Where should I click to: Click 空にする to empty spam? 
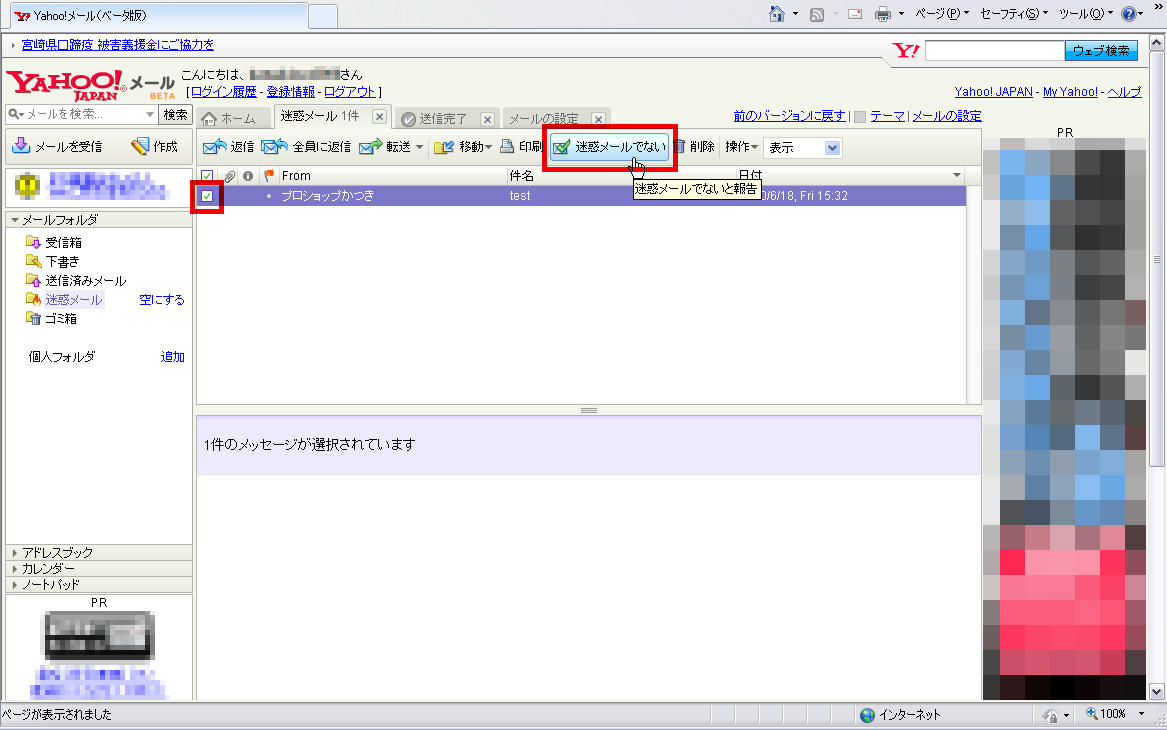click(162, 299)
